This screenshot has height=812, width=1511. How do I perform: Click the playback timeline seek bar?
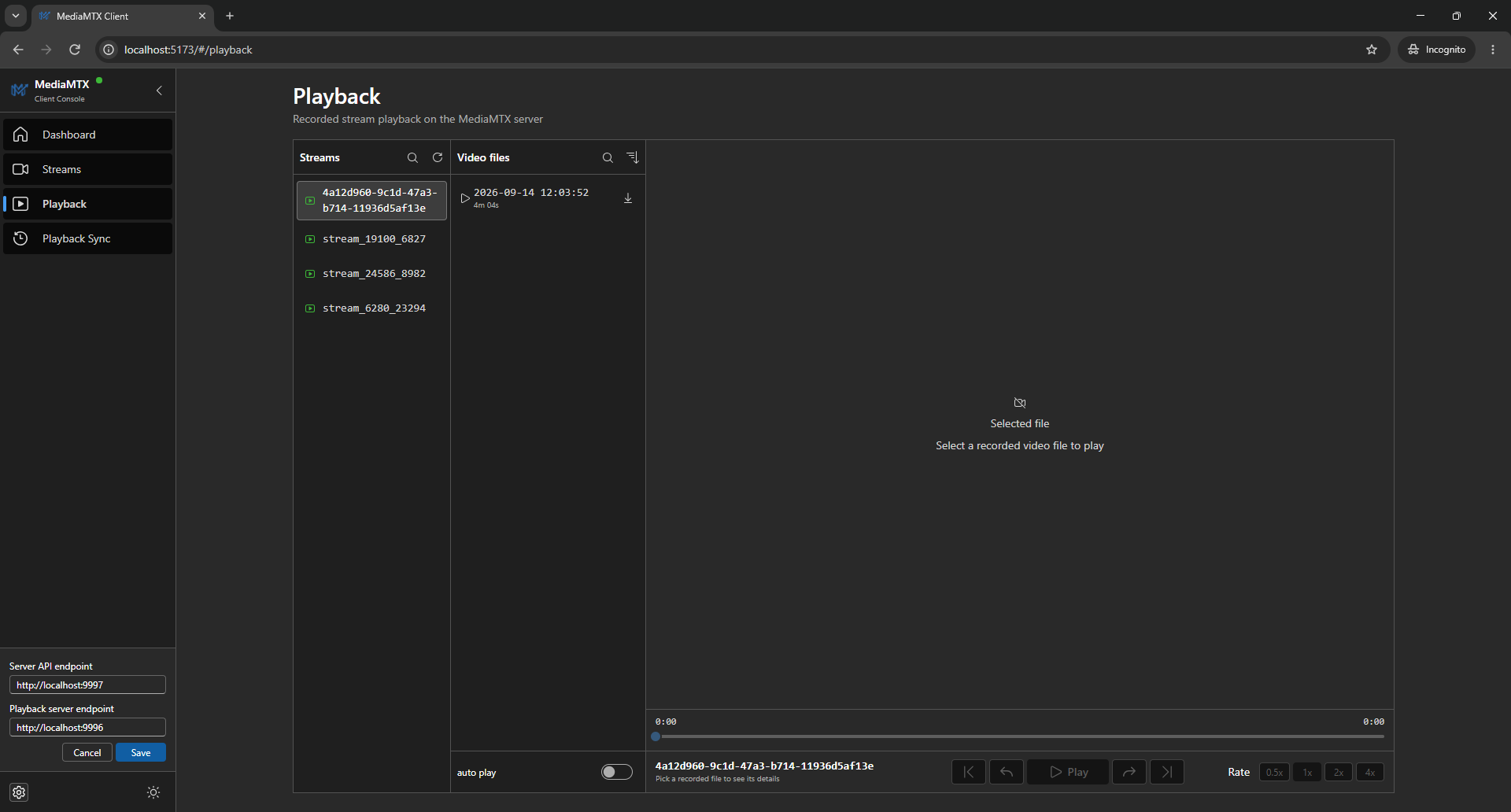click(x=1020, y=737)
